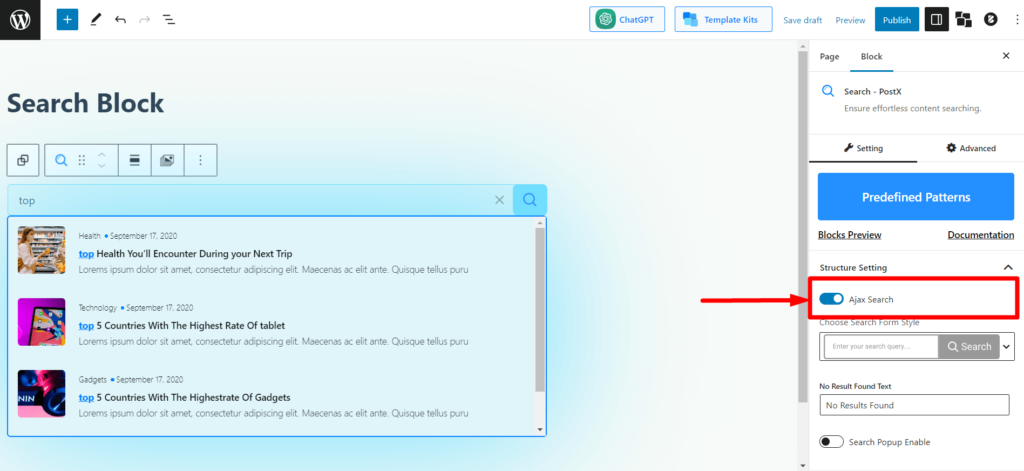This screenshot has width=1024, height=471.
Task: Change block alignment in toolbar
Action: coord(135,161)
